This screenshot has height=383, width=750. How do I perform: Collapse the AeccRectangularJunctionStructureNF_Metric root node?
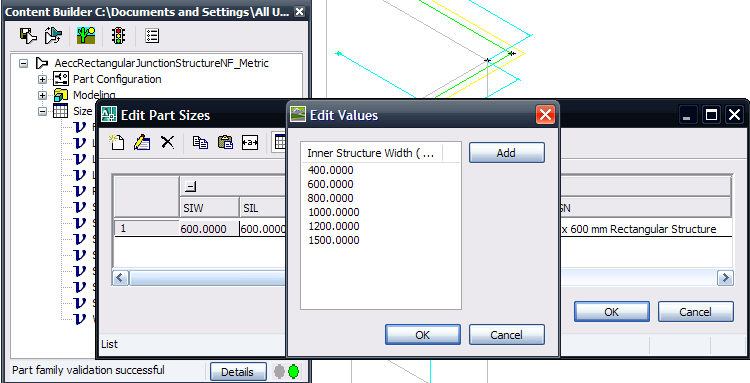23,63
